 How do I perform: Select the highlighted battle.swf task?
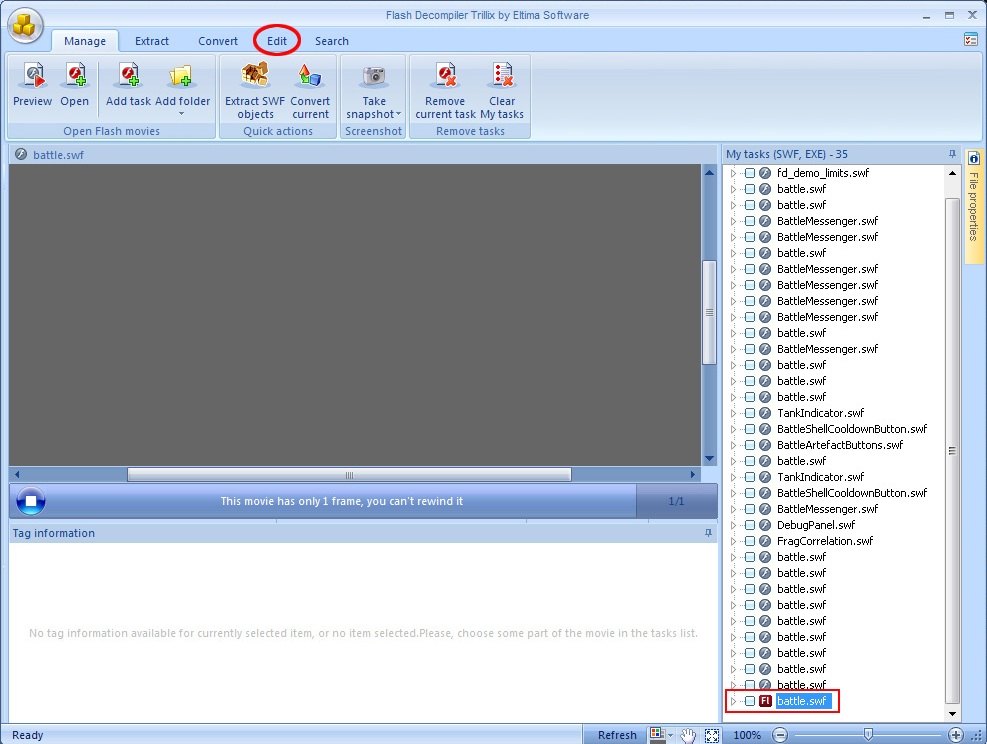[803, 701]
